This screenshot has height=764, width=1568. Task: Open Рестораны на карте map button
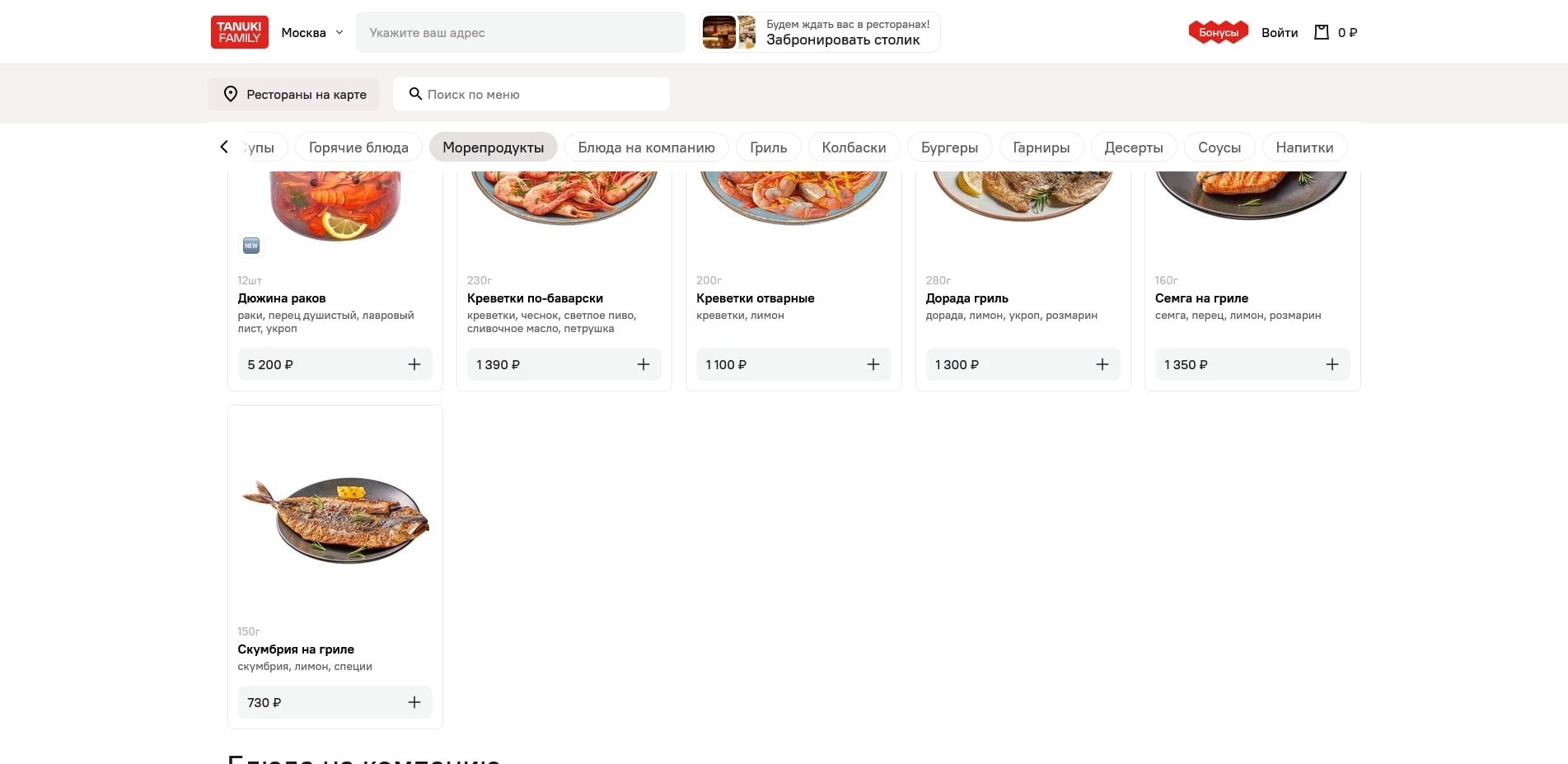[294, 95]
